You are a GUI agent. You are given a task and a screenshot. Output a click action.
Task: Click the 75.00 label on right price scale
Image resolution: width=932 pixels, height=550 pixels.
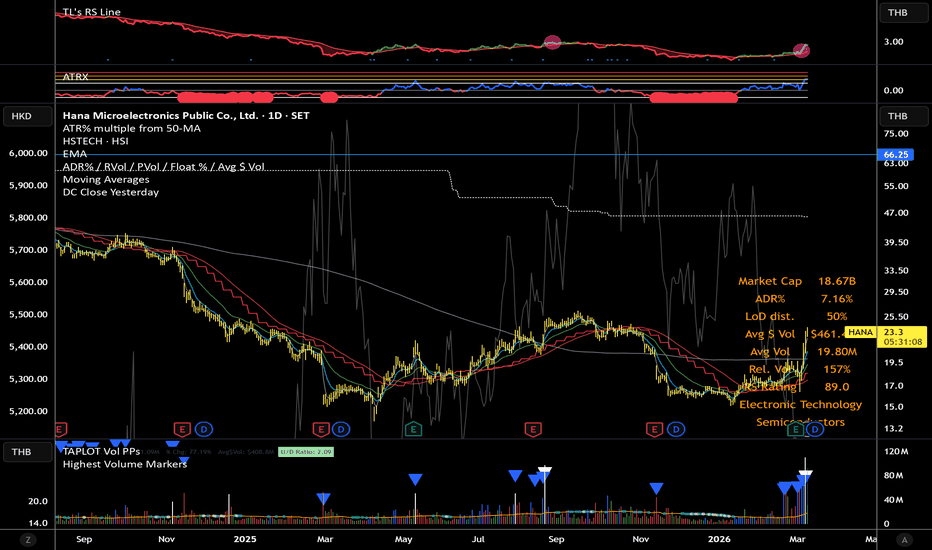coord(896,134)
